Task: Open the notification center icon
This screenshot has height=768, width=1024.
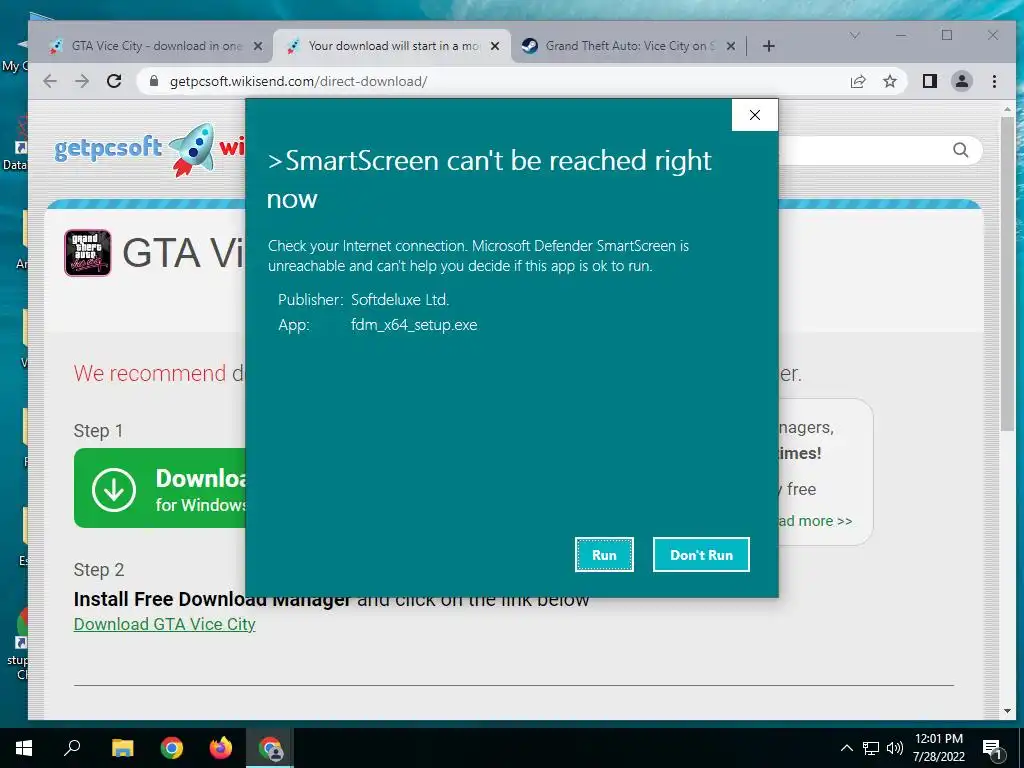Action: tap(993, 749)
